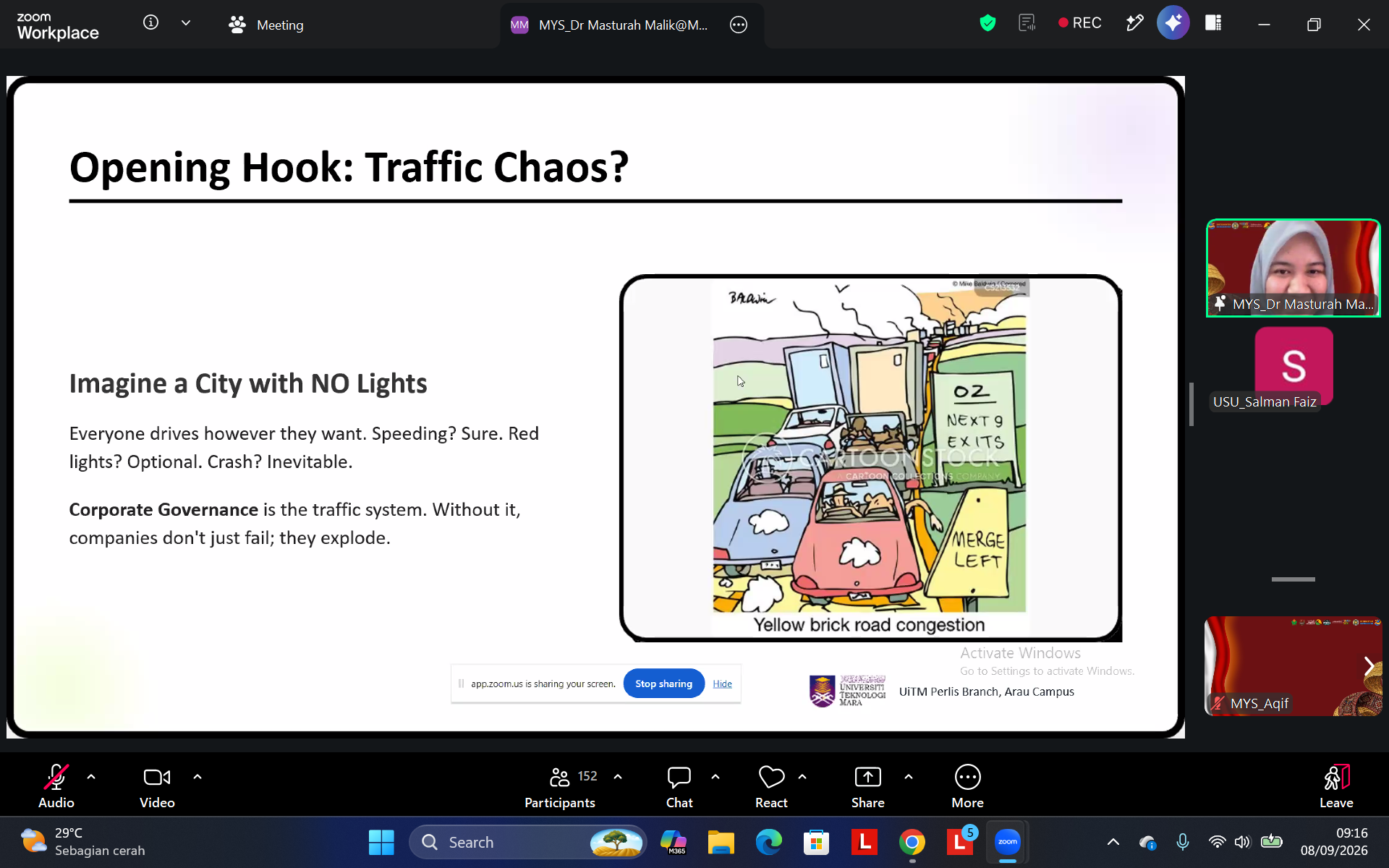Screen dimensions: 1389x868
Task: Expand video options caret
Action: point(197,777)
